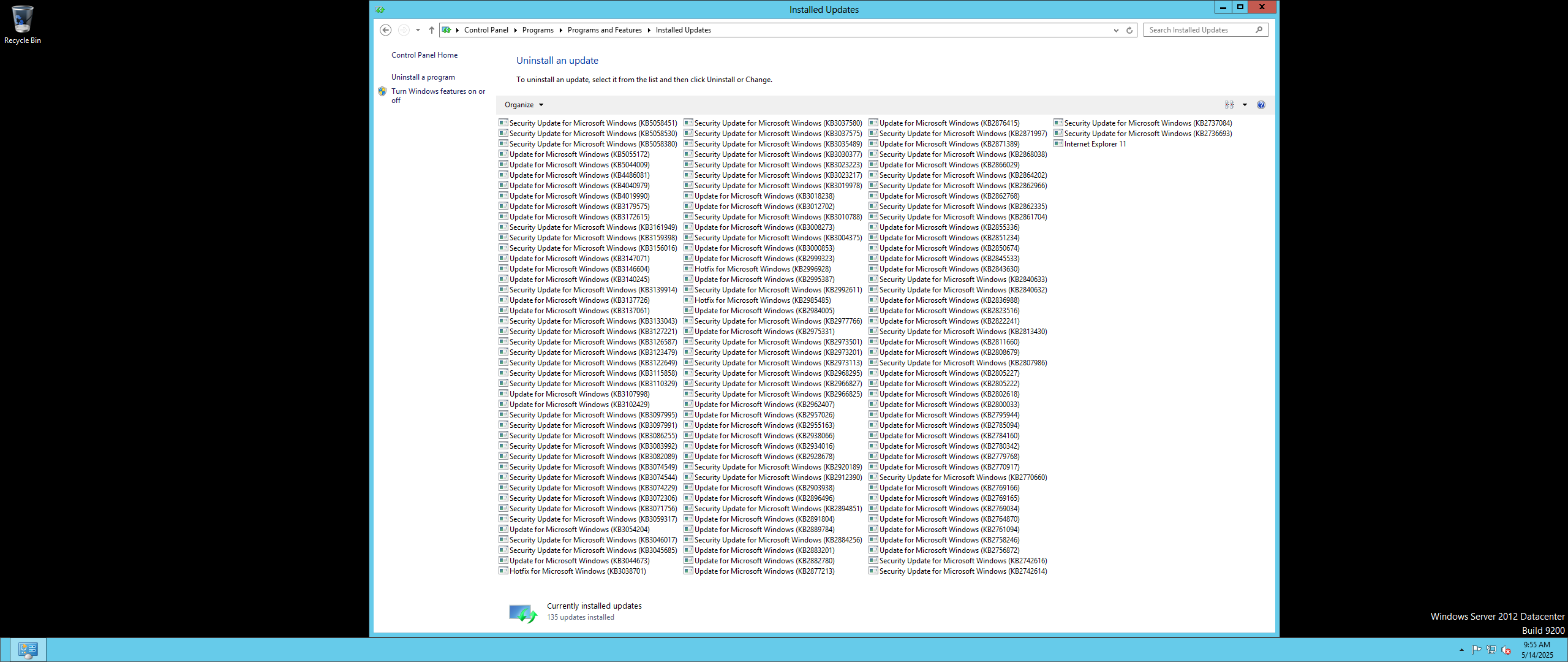Select Security Update KB3161949
The height and width of the screenshot is (662, 1568).
tap(588, 227)
